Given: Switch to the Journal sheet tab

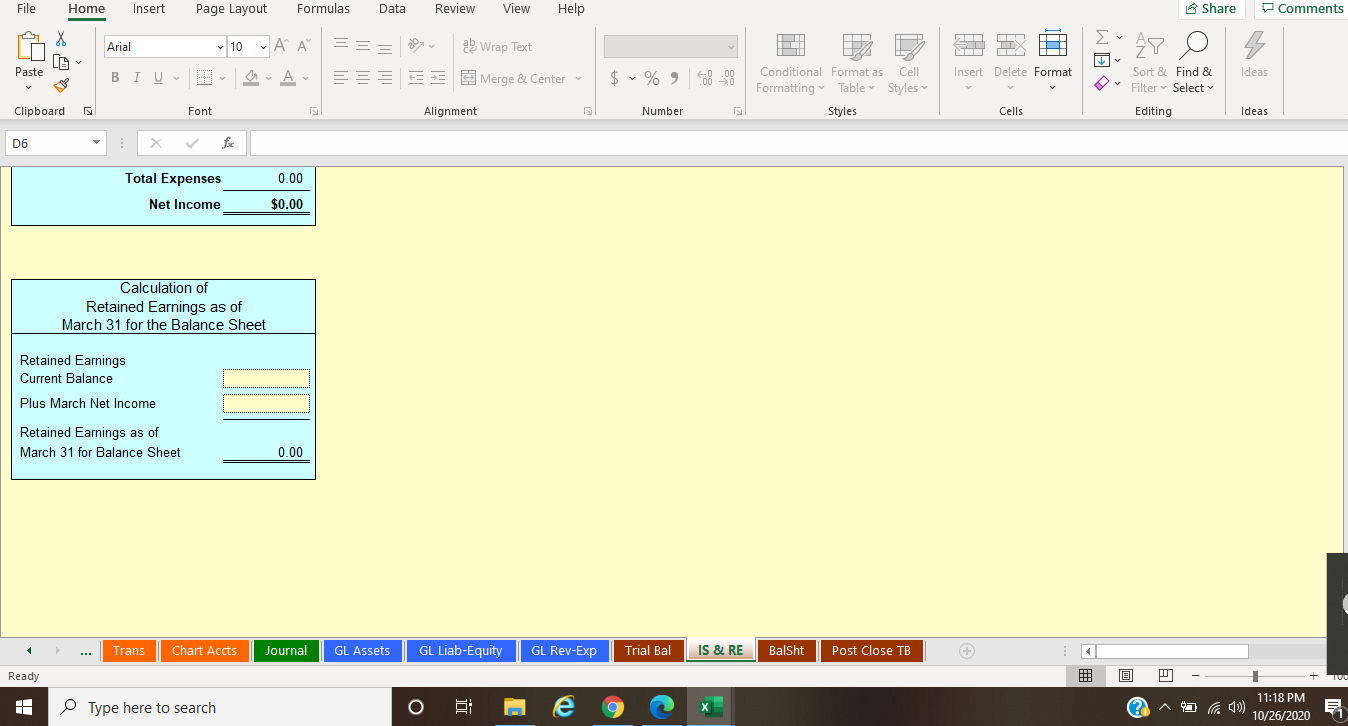Looking at the screenshot, I should coord(286,651).
